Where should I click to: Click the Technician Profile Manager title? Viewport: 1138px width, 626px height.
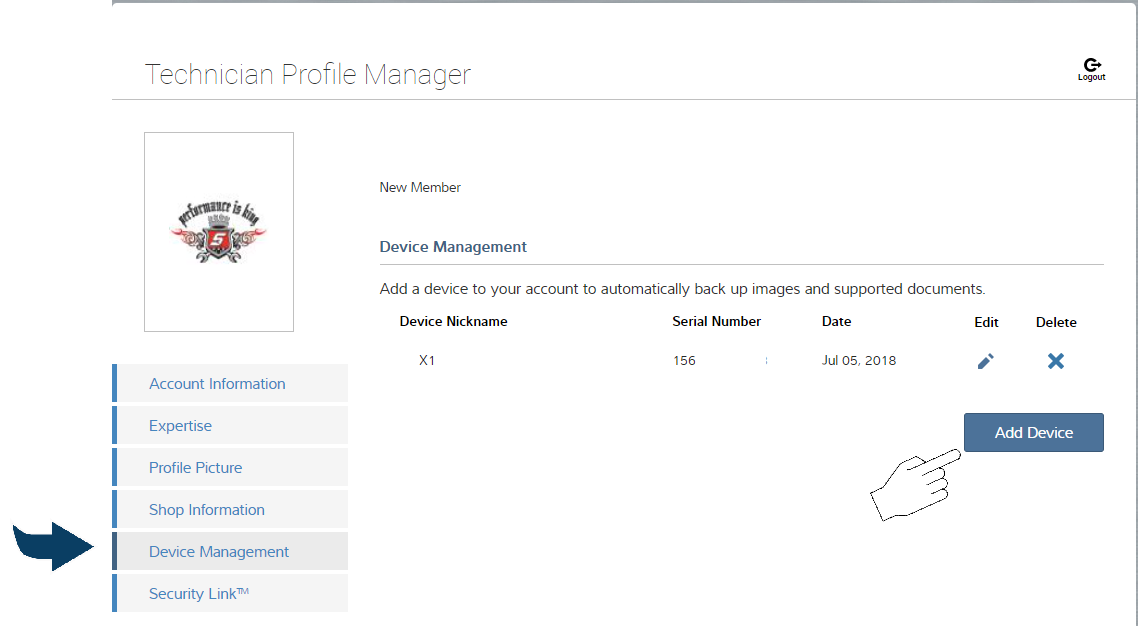pos(307,75)
